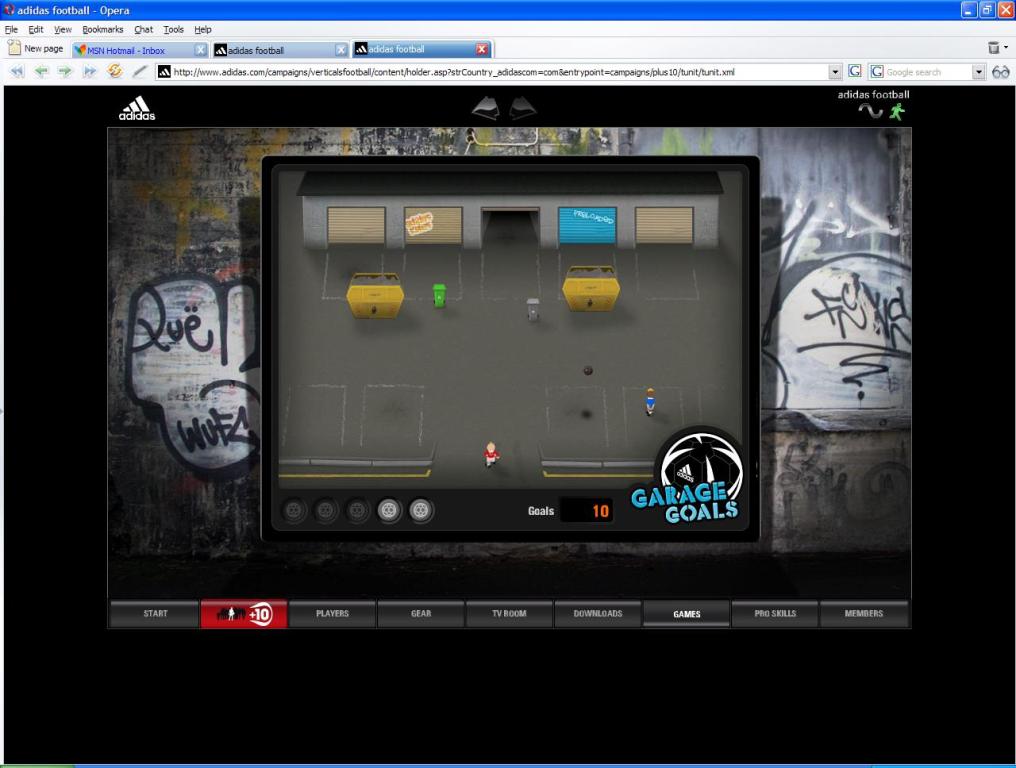The image size is (1016, 768).
Task: Click the garage door with orange graffiti
Action: point(433,225)
